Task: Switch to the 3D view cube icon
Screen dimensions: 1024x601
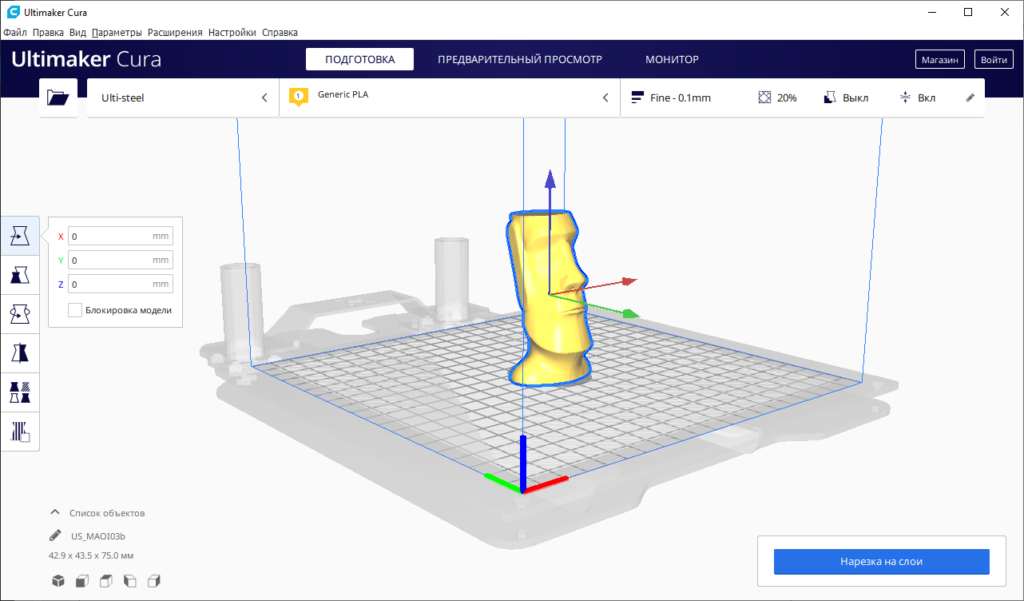Action: click(x=58, y=581)
